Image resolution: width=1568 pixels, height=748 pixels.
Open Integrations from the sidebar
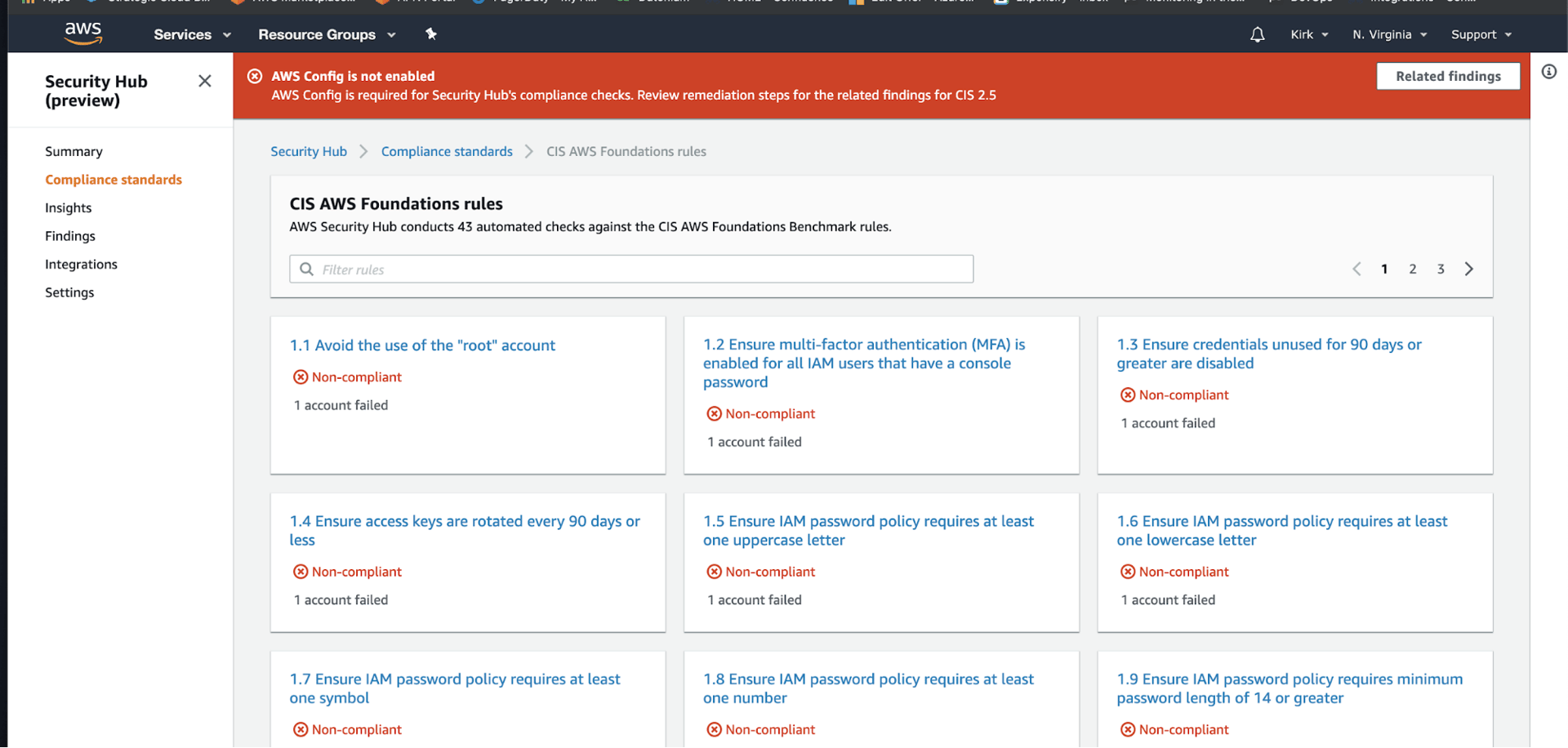tap(81, 265)
